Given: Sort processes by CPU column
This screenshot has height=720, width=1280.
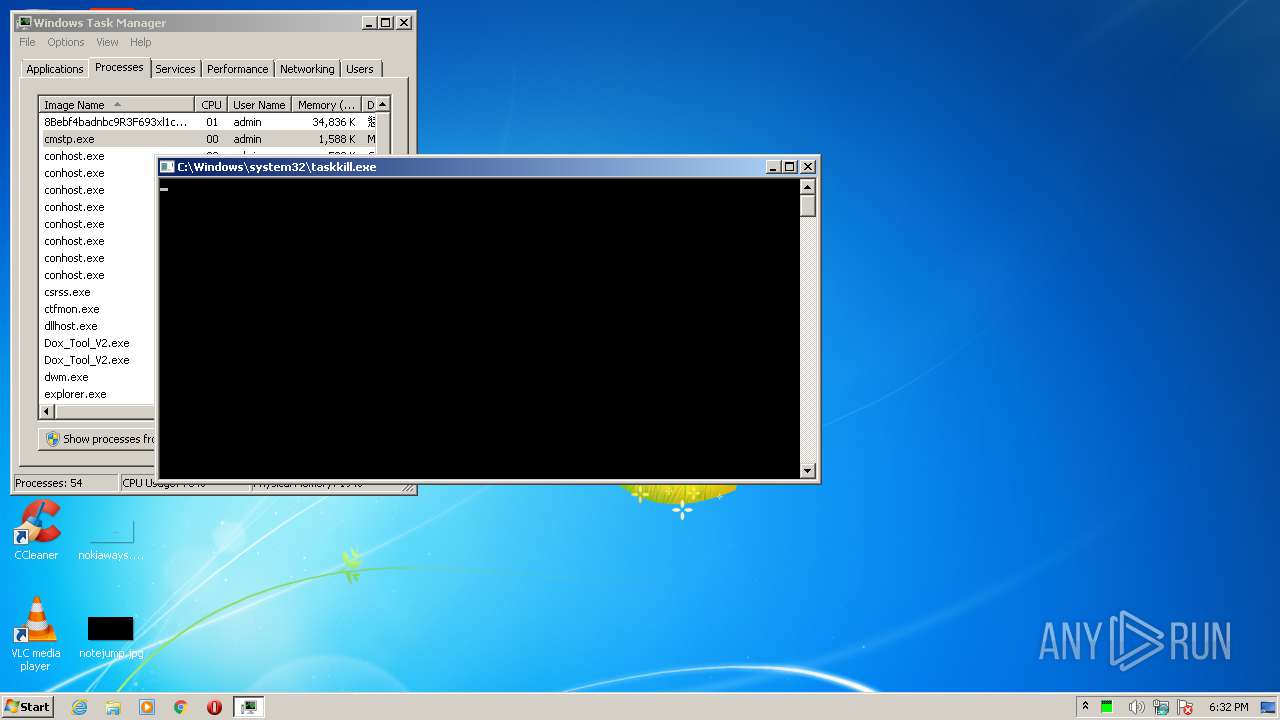Looking at the screenshot, I should [x=211, y=105].
